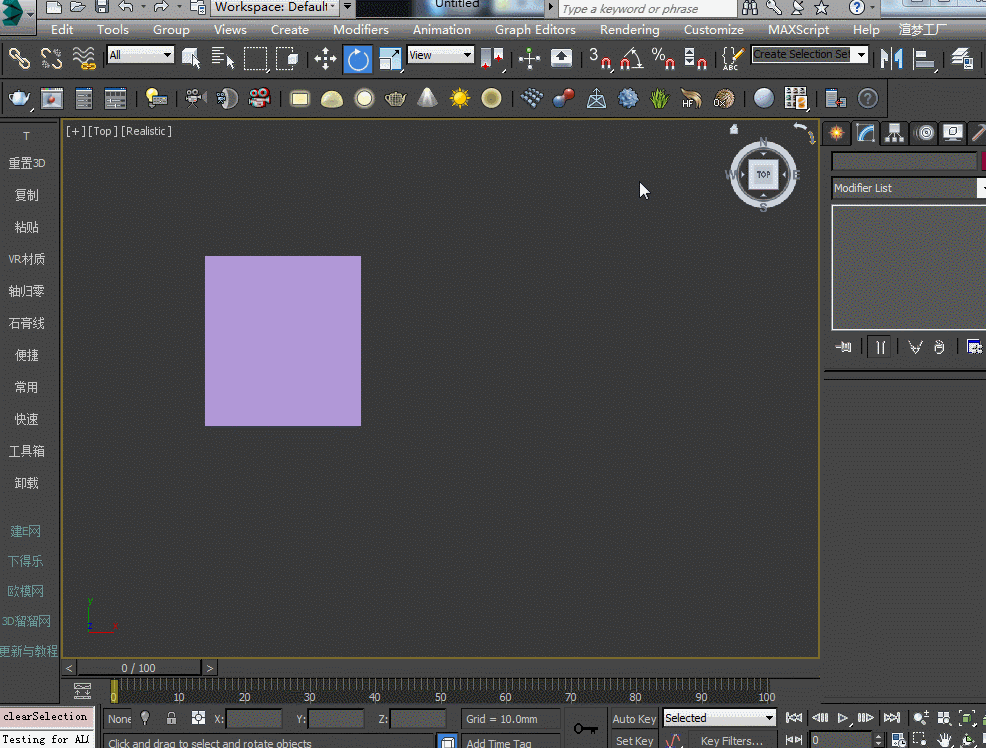Click the Select and Link chain icon
986x748 pixels.
(x=19, y=58)
